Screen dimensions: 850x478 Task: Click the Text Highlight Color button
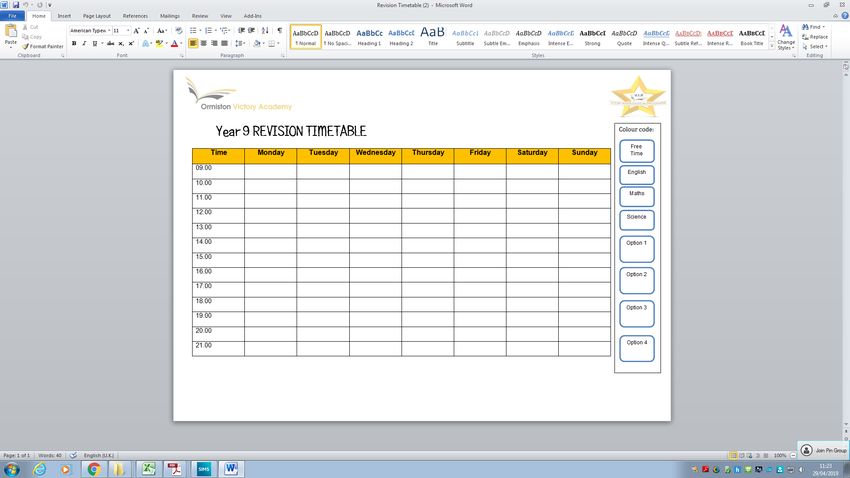[x=159, y=43]
